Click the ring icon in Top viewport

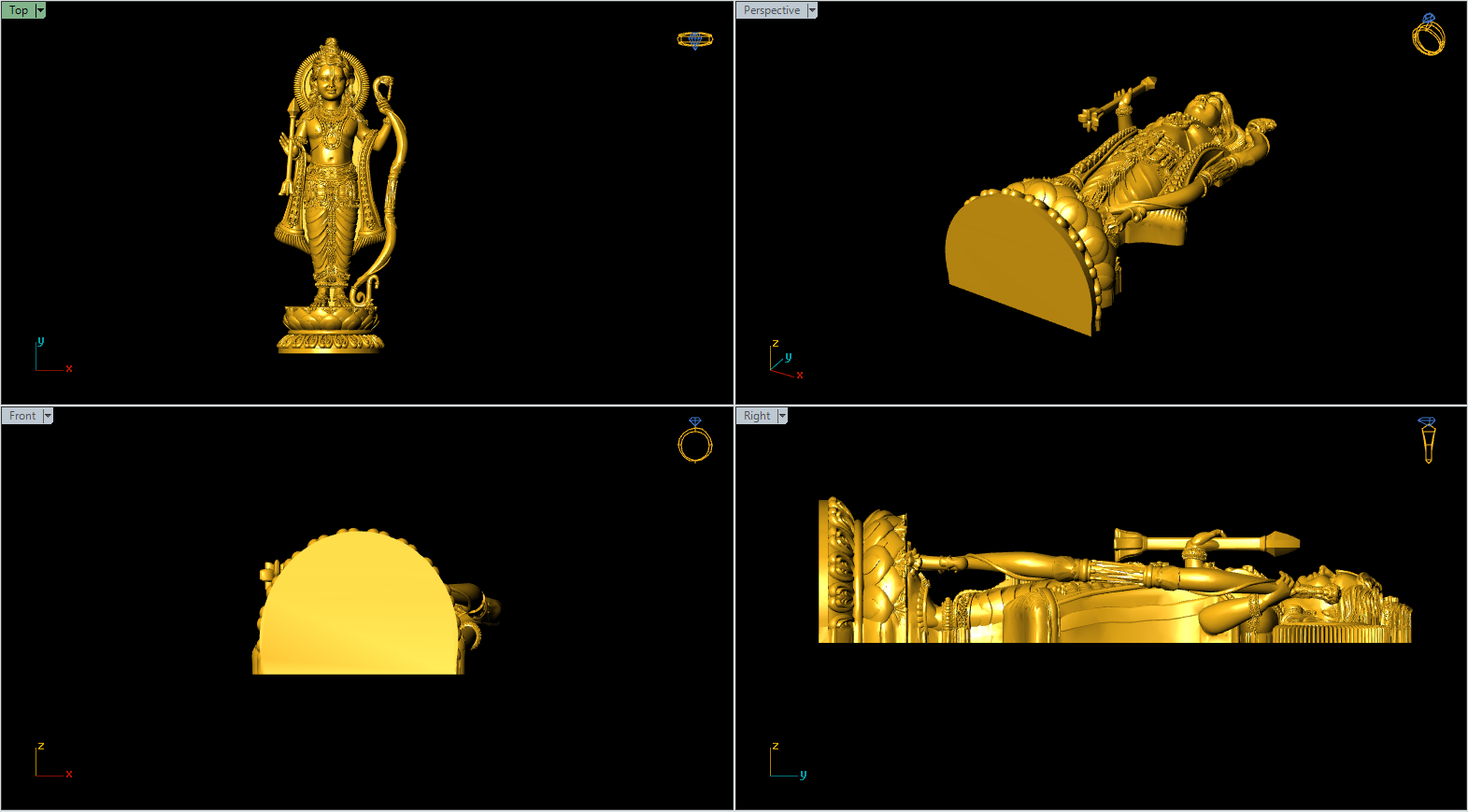pyautogui.click(x=694, y=40)
